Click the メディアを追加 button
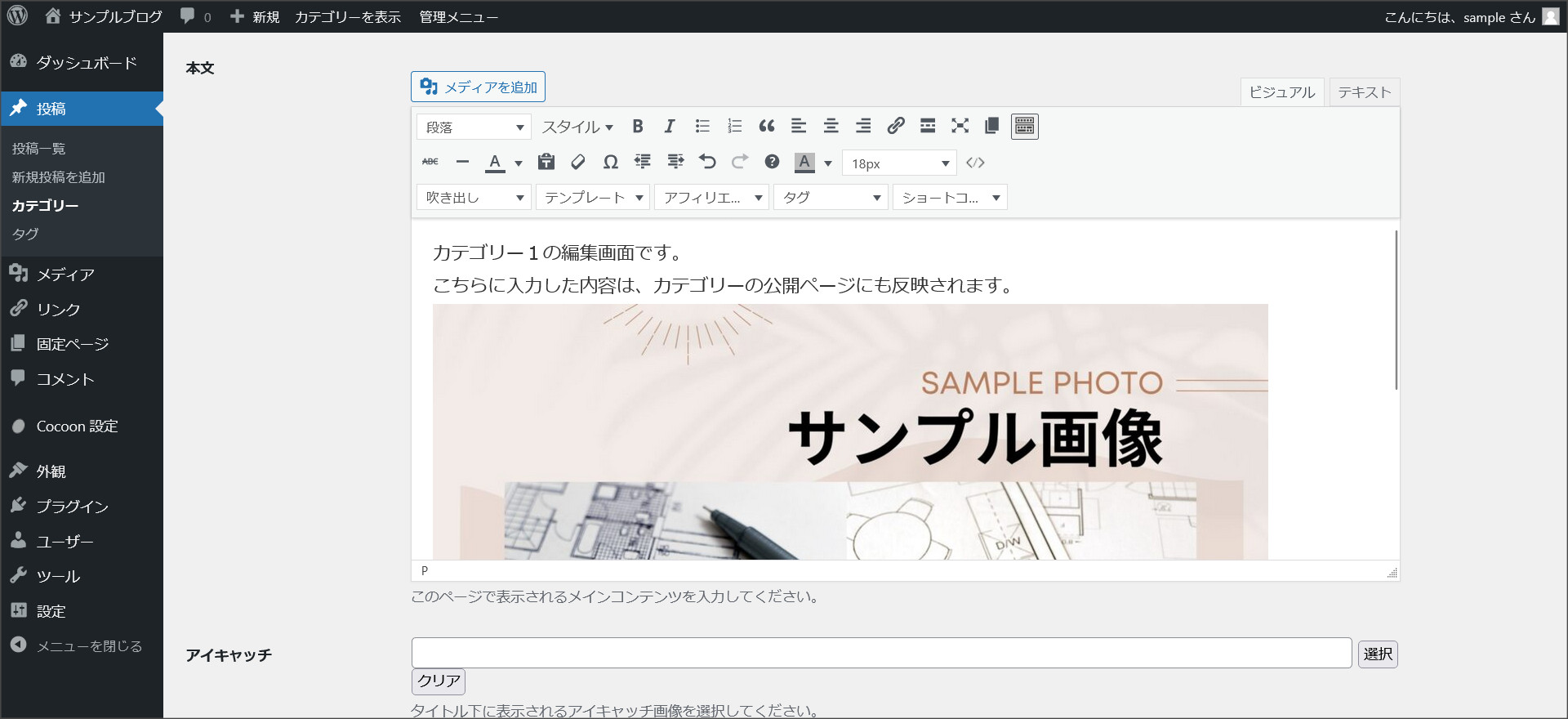Image resolution: width=1568 pixels, height=719 pixels. [x=478, y=87]
